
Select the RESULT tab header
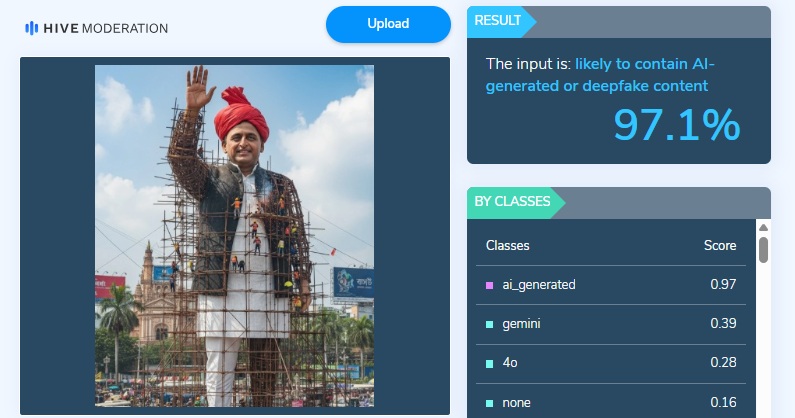(x=498, y=21)
